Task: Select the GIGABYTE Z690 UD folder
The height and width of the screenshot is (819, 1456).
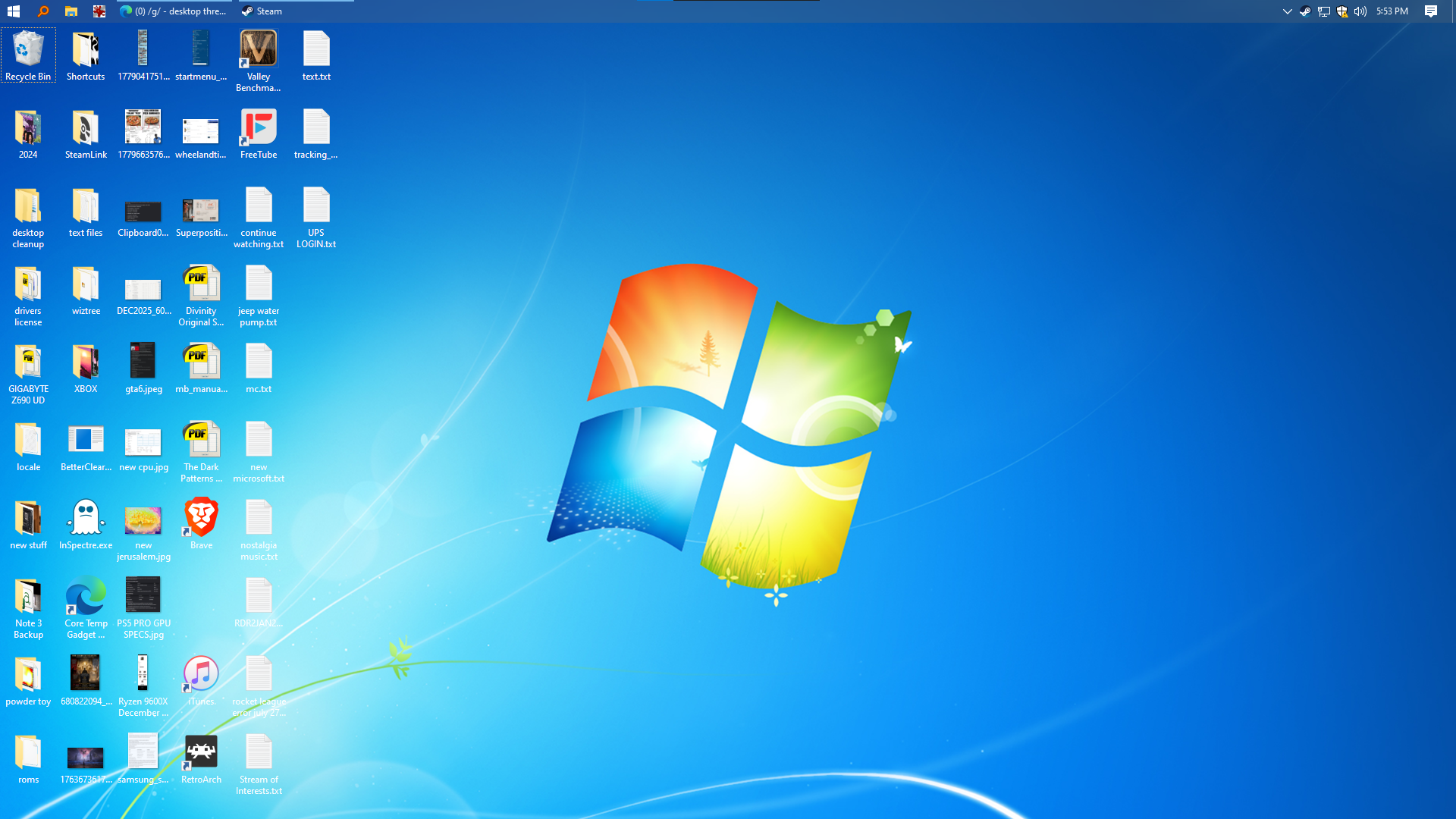Action: click(x=28, y=374)
